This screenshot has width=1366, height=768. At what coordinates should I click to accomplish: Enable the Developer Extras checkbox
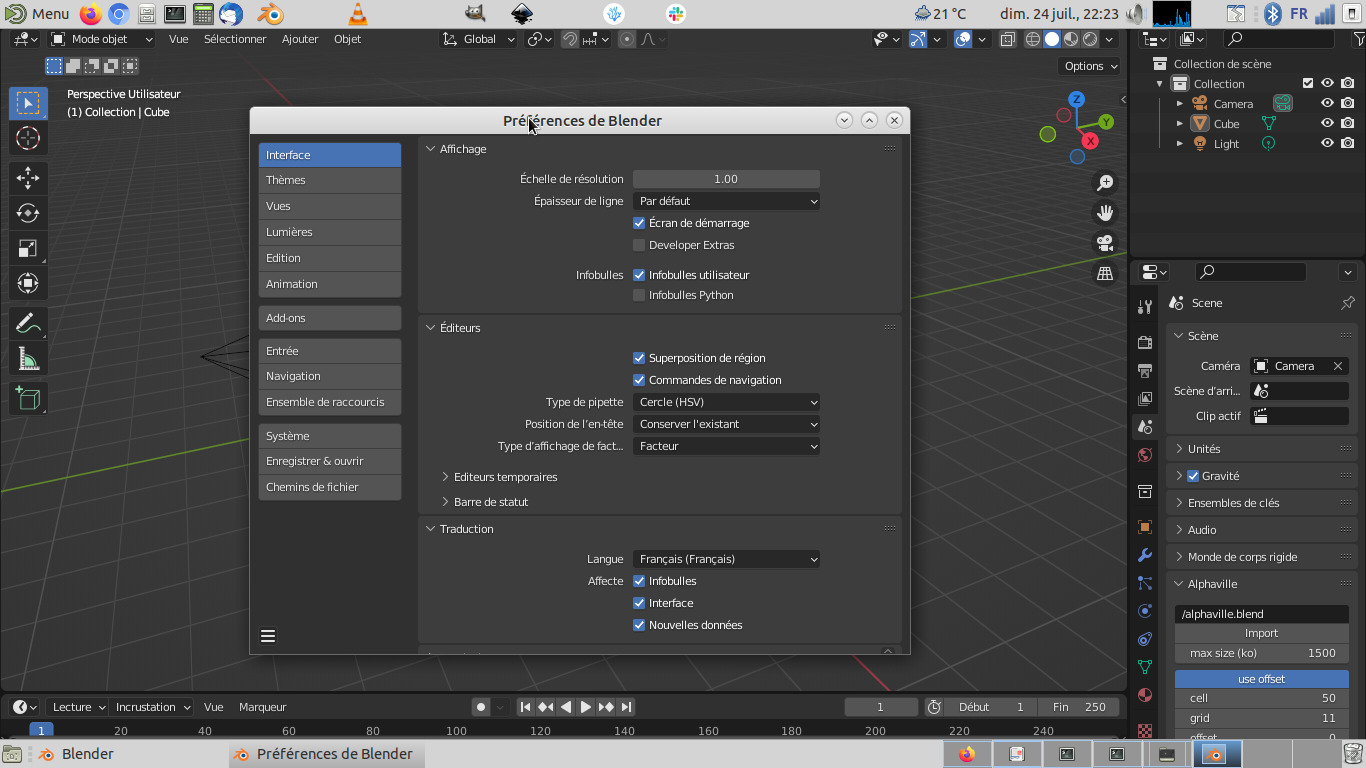click(639, 245)
